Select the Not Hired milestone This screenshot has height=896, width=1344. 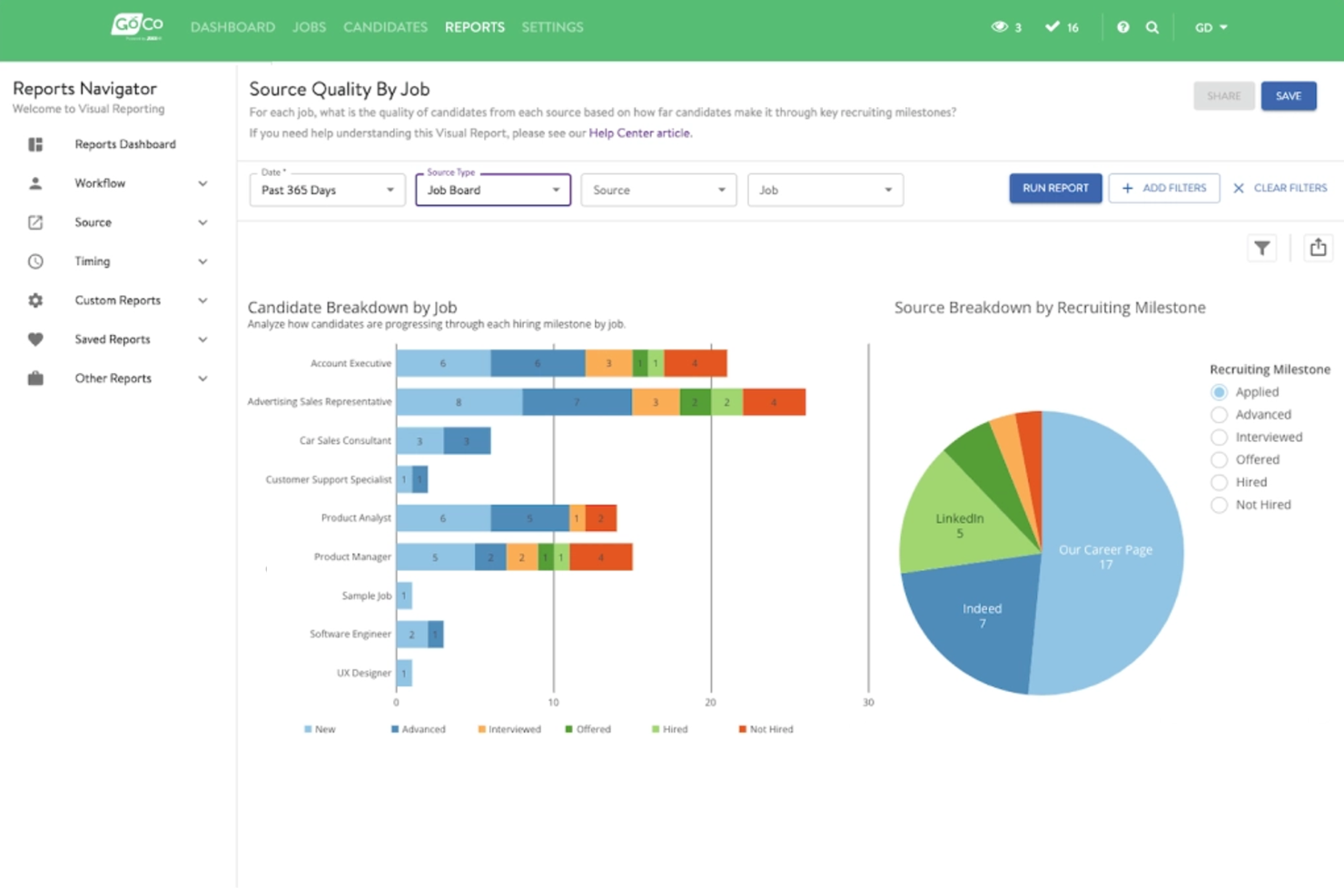[x=1219, y=505]
